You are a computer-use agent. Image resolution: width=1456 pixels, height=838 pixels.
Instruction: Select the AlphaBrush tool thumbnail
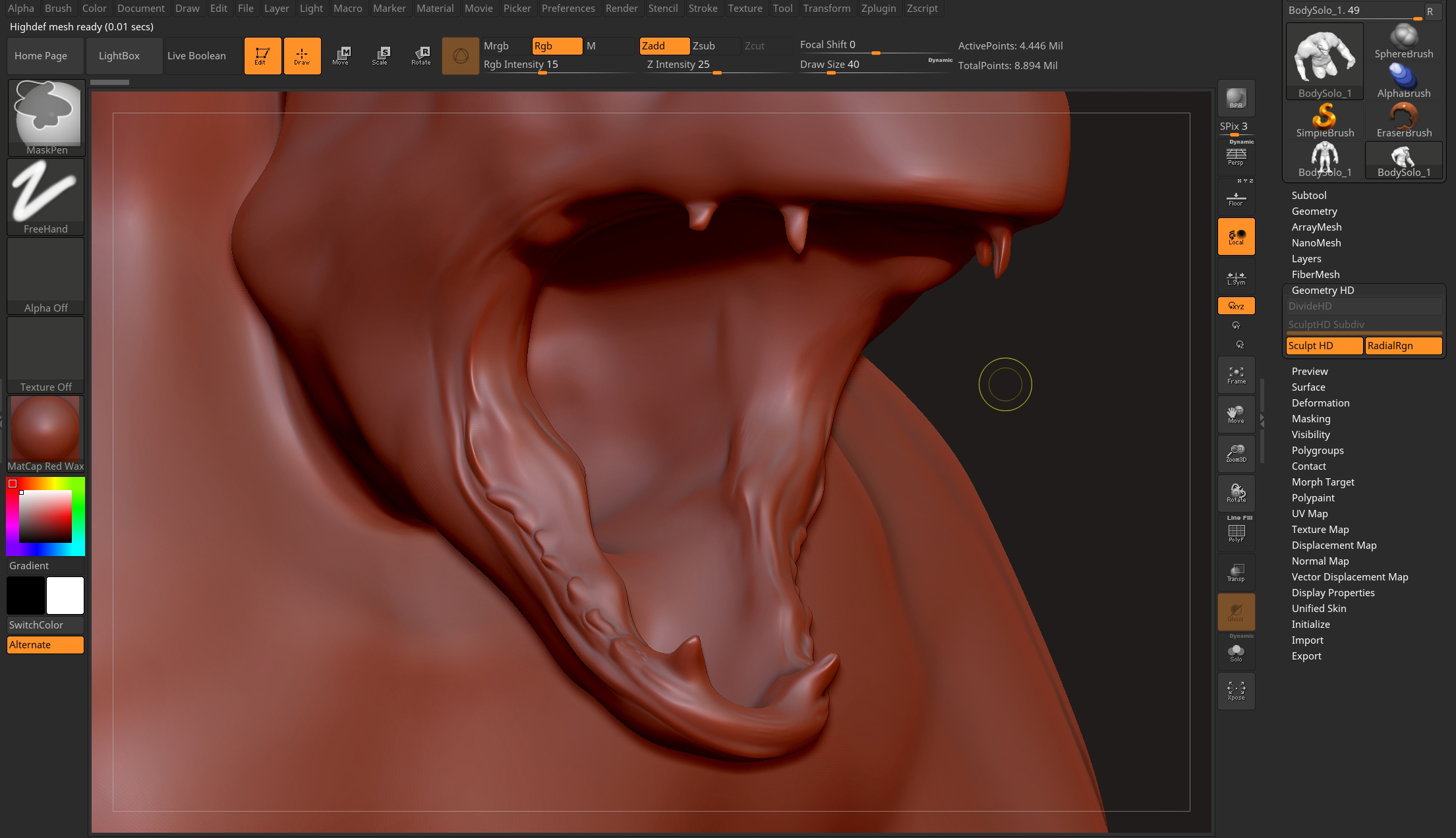click(x=1404, y=81)
